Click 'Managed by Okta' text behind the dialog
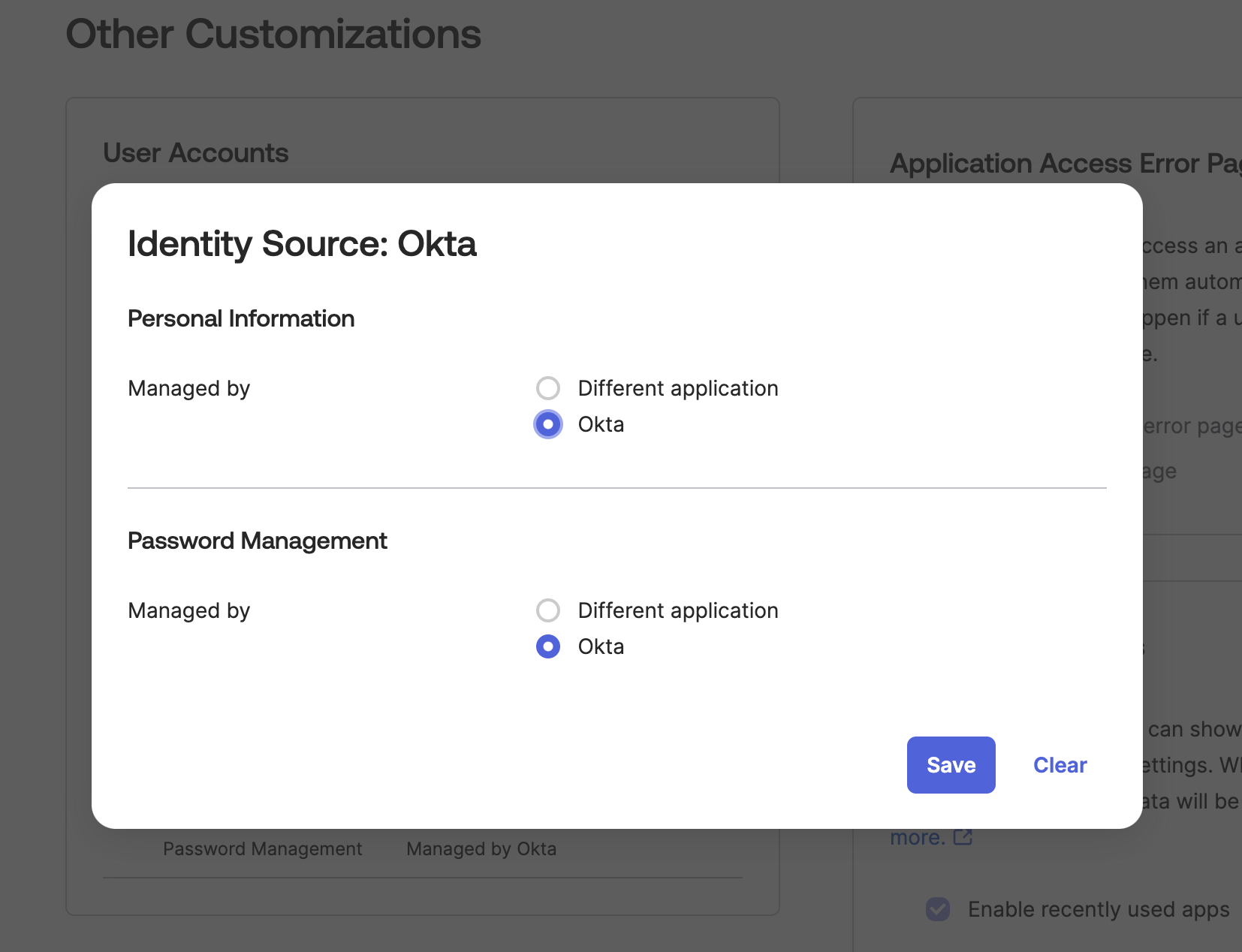The width and height of the screenshot is (1242, 952). (481, 848)
